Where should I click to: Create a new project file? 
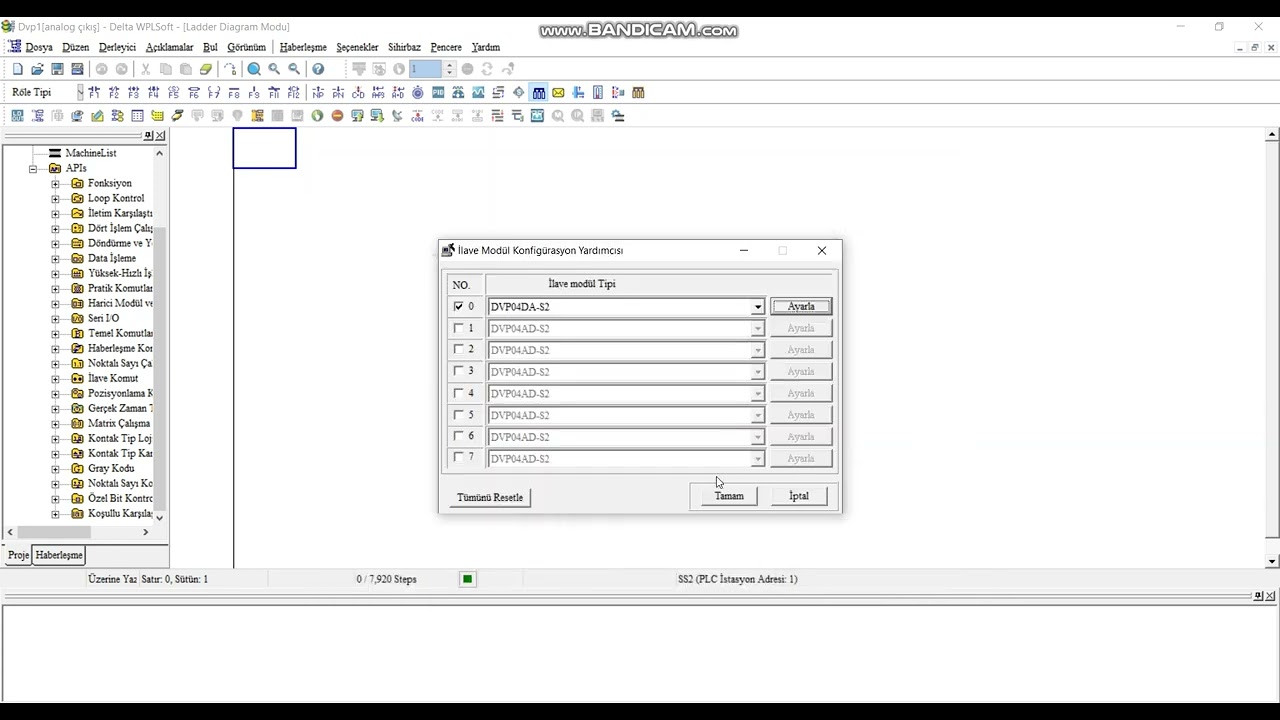point(17,69)
